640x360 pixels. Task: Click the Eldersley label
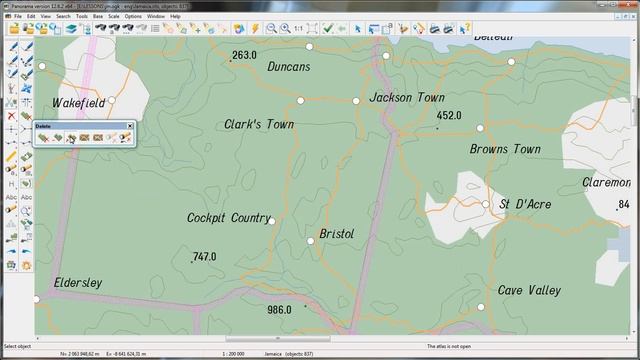(x=78, y=283)
